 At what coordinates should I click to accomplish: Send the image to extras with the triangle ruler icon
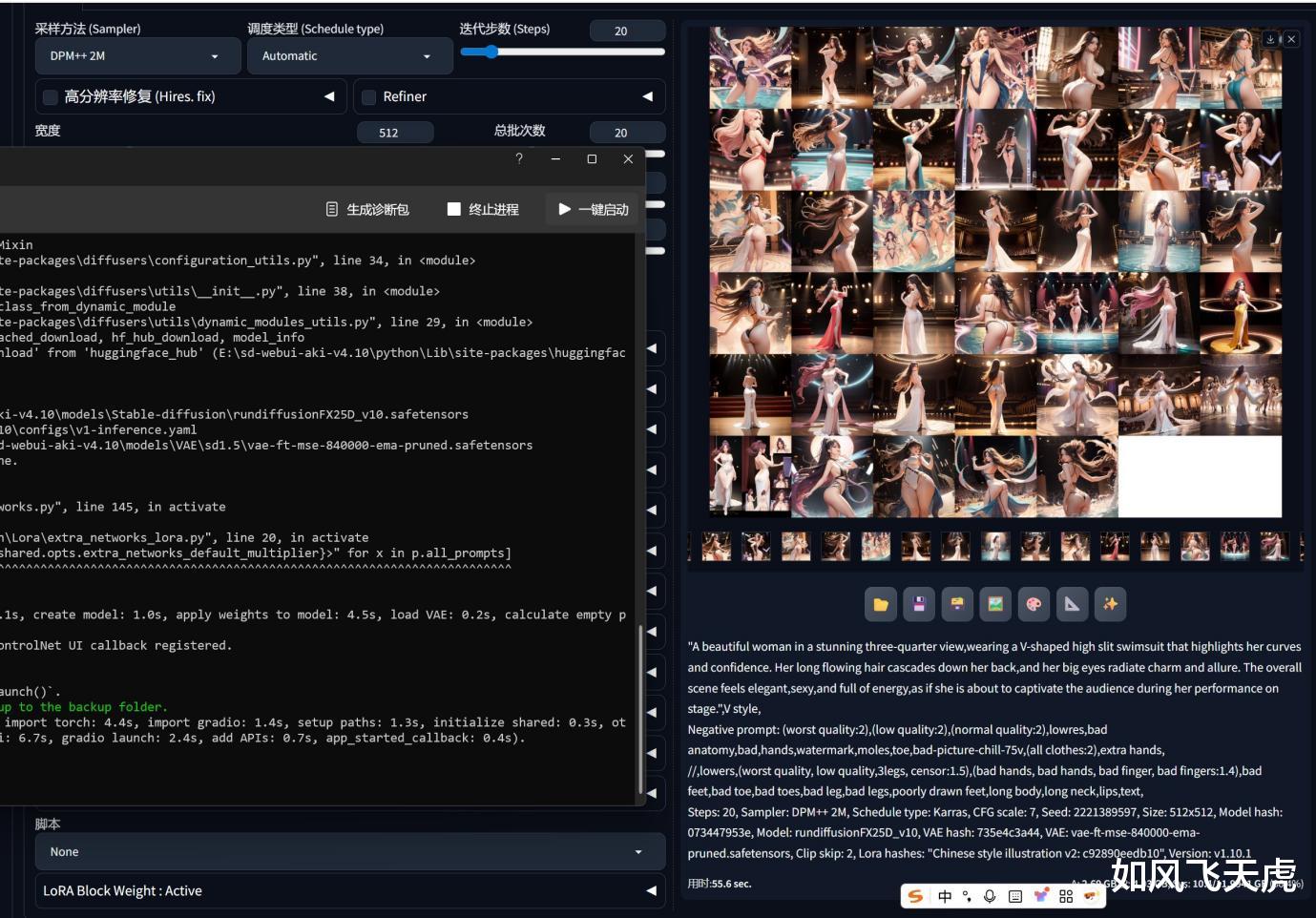click(1072, 604)
